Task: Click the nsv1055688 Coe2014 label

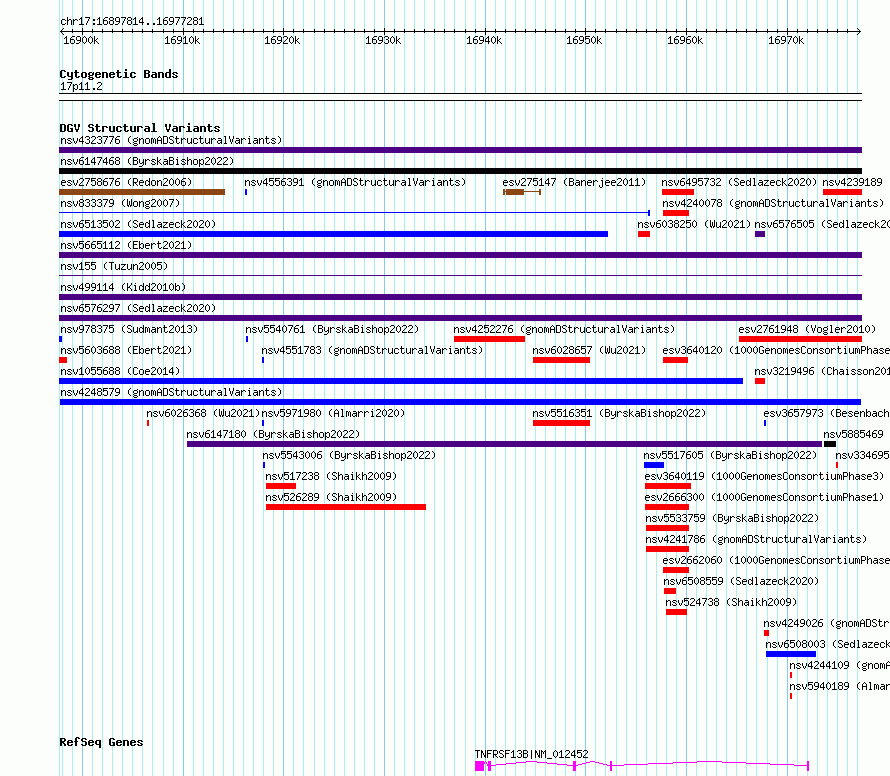Action: (120, 371)
